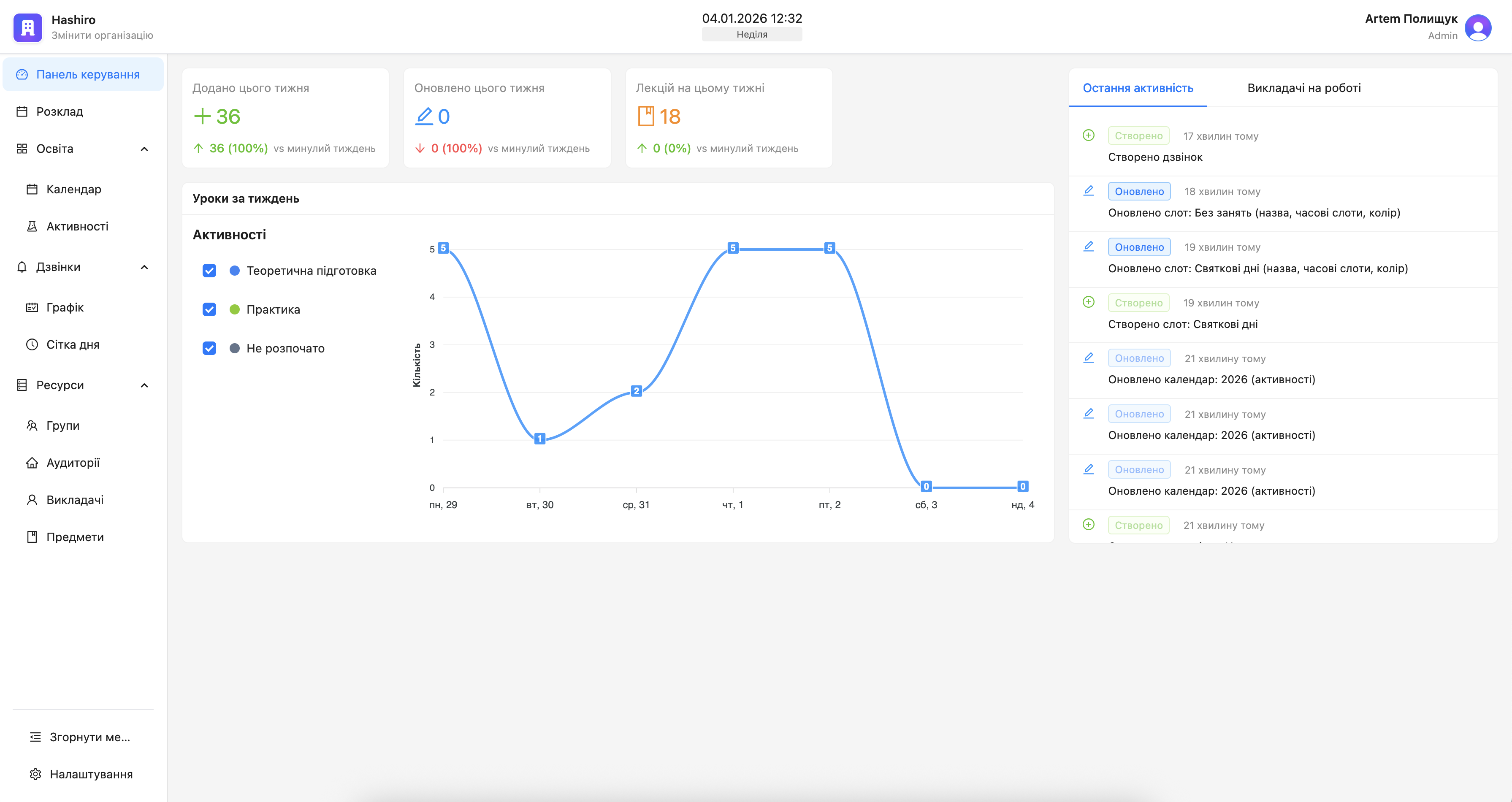Viewport: 1512px width, 802px height.
Task: Open the user avatar profile icon
Action: coord(1477,27)
